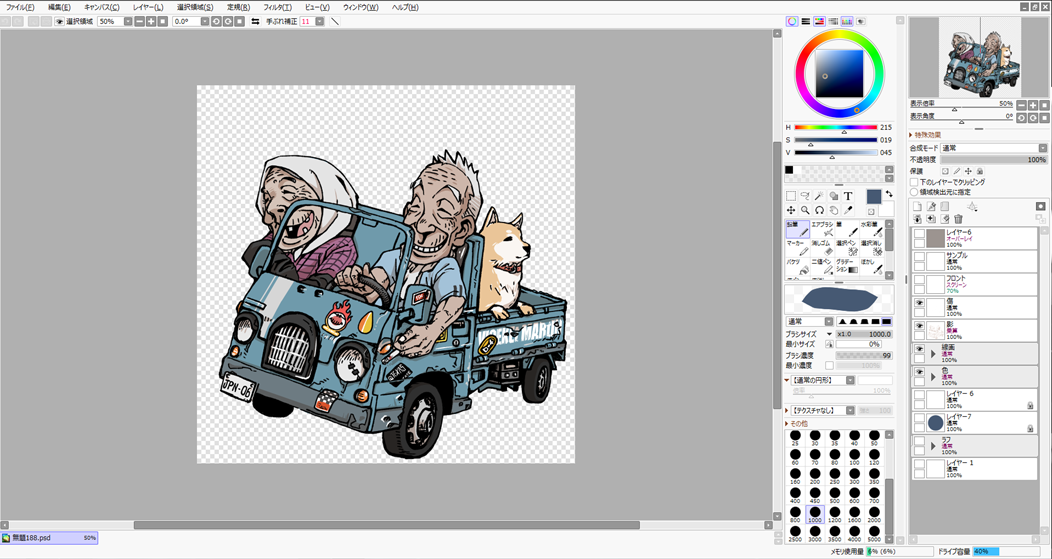Open the 【テクスチャなし】 texture dropdown

pos(820,410)
